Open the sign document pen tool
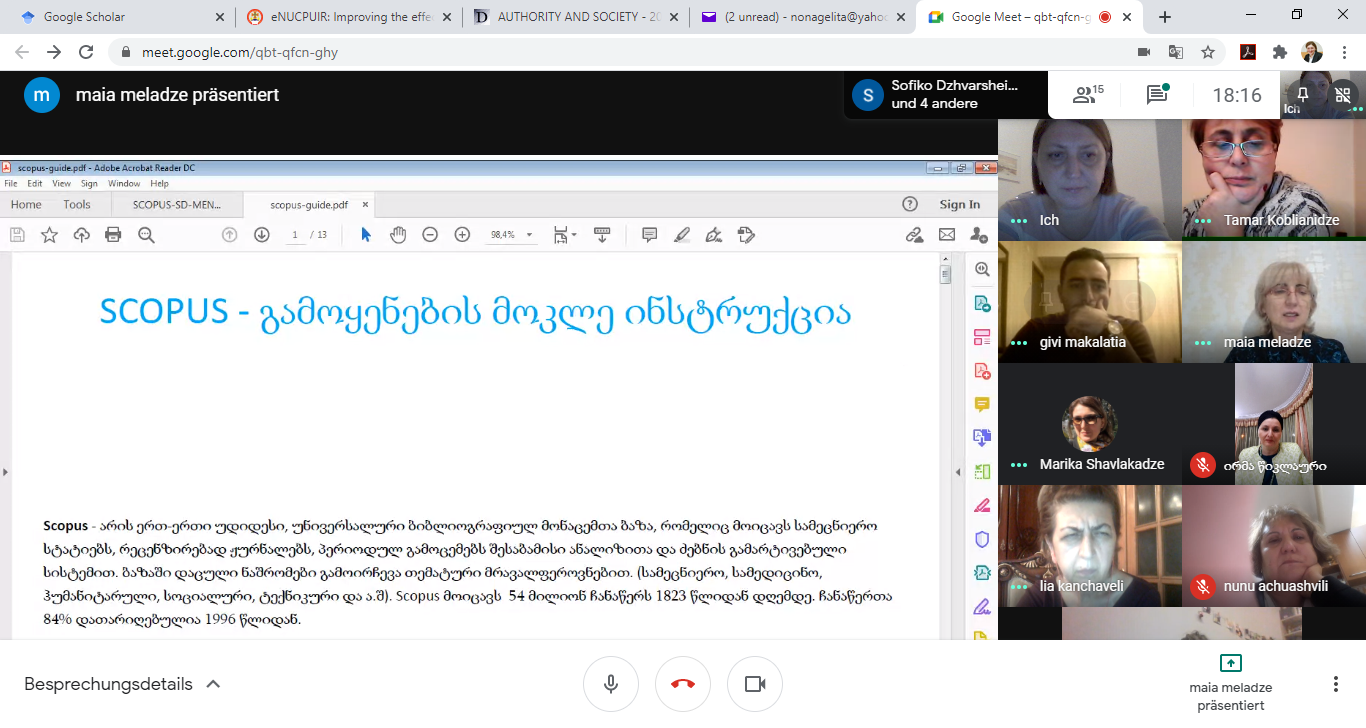This screenshot has width=1366, height=728. (x=714, y=235)
